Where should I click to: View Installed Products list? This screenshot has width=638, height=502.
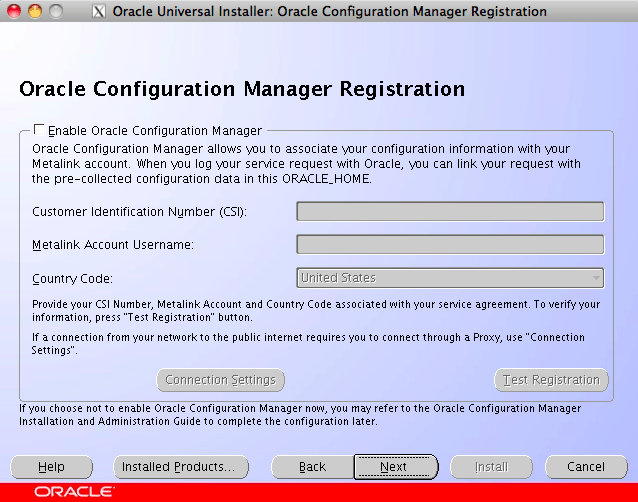click(178, 467)
